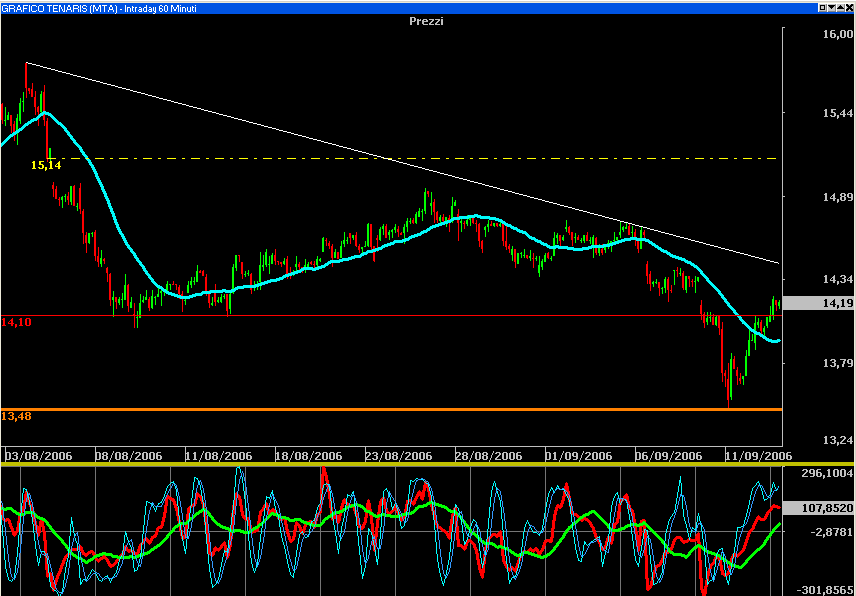Viewport: 856px width, 596px height.
Task: Select the 16,00 price axis label
Action: [x=837, y=34]
